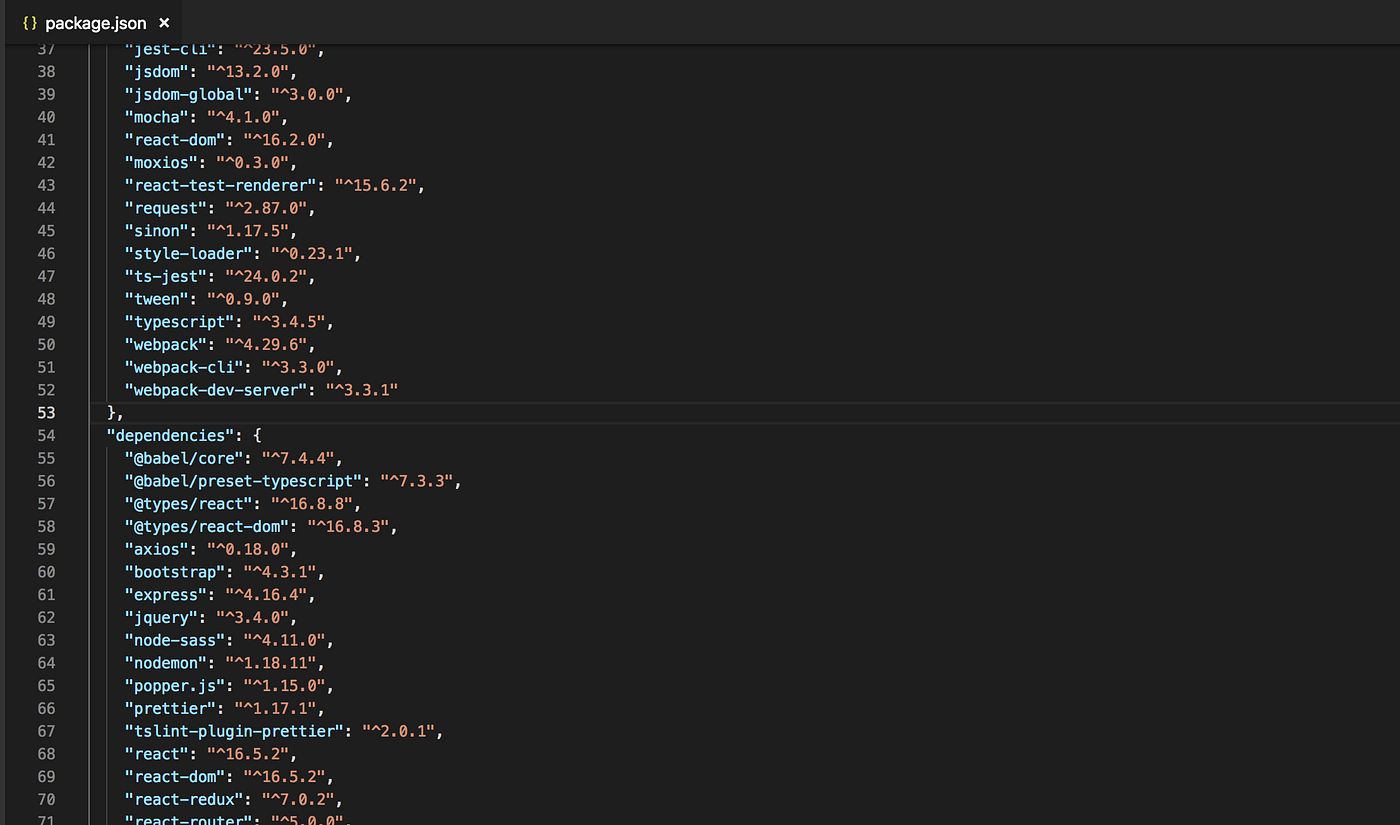The width and height of the screenshot is (1400, 825).
Task: Select the "dependencies" key text
Action: point(168,435)
